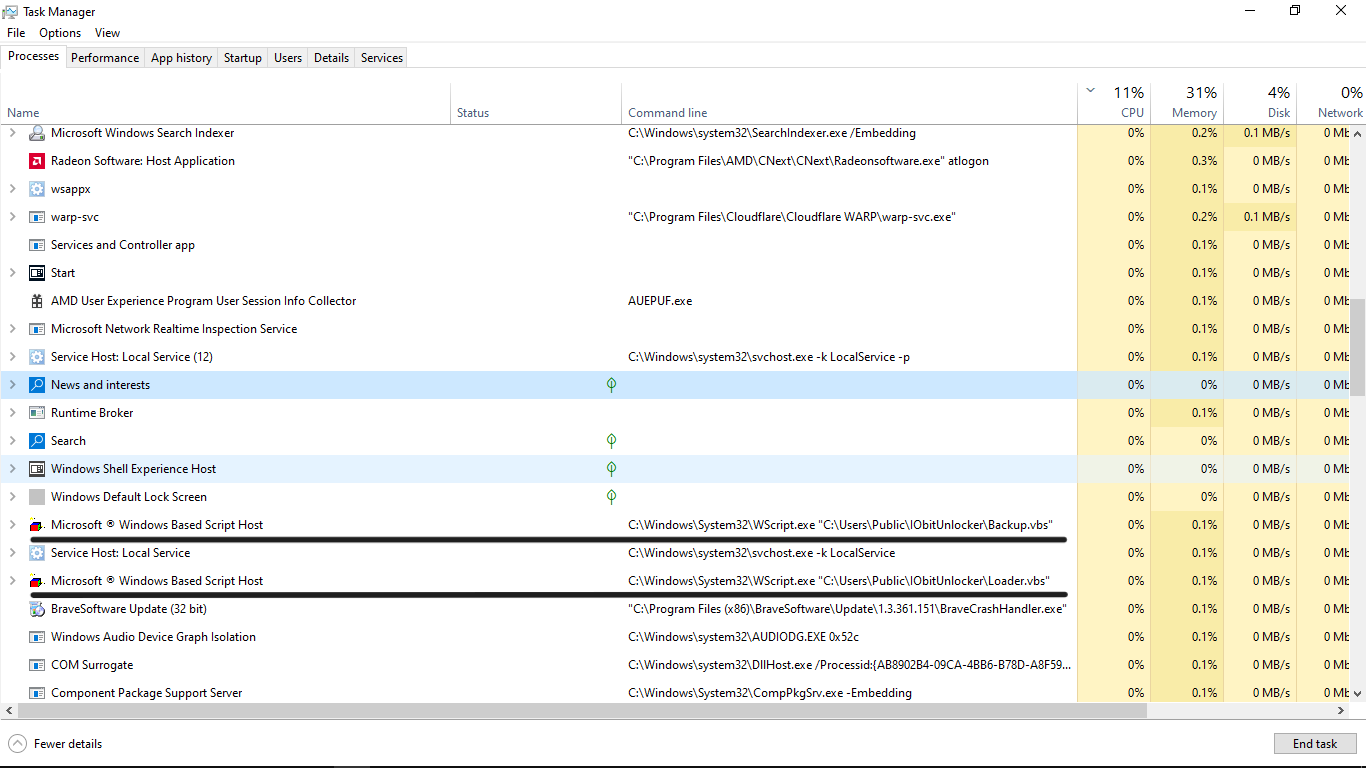Click the News and interests icon
The image size is (1366, 768).
(37, 384)
